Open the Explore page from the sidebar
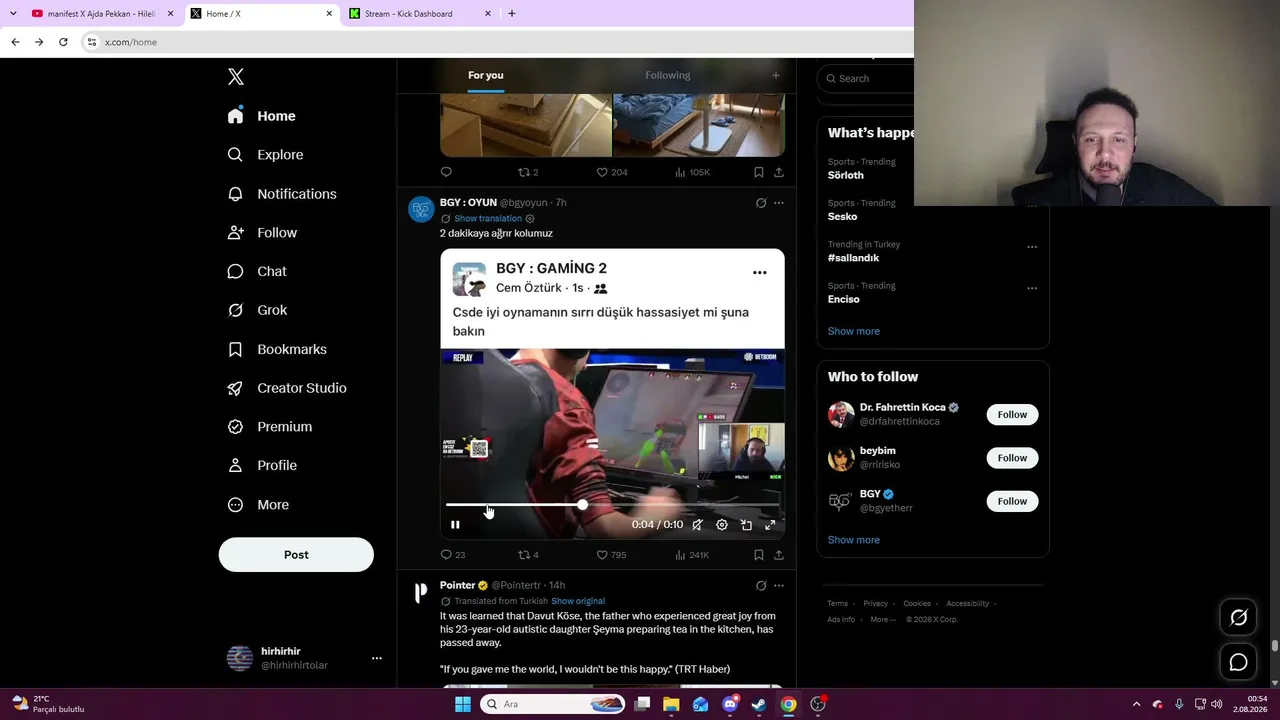Image resolution: width=1280 pixels, height=720 pixels. pos(265,155)
